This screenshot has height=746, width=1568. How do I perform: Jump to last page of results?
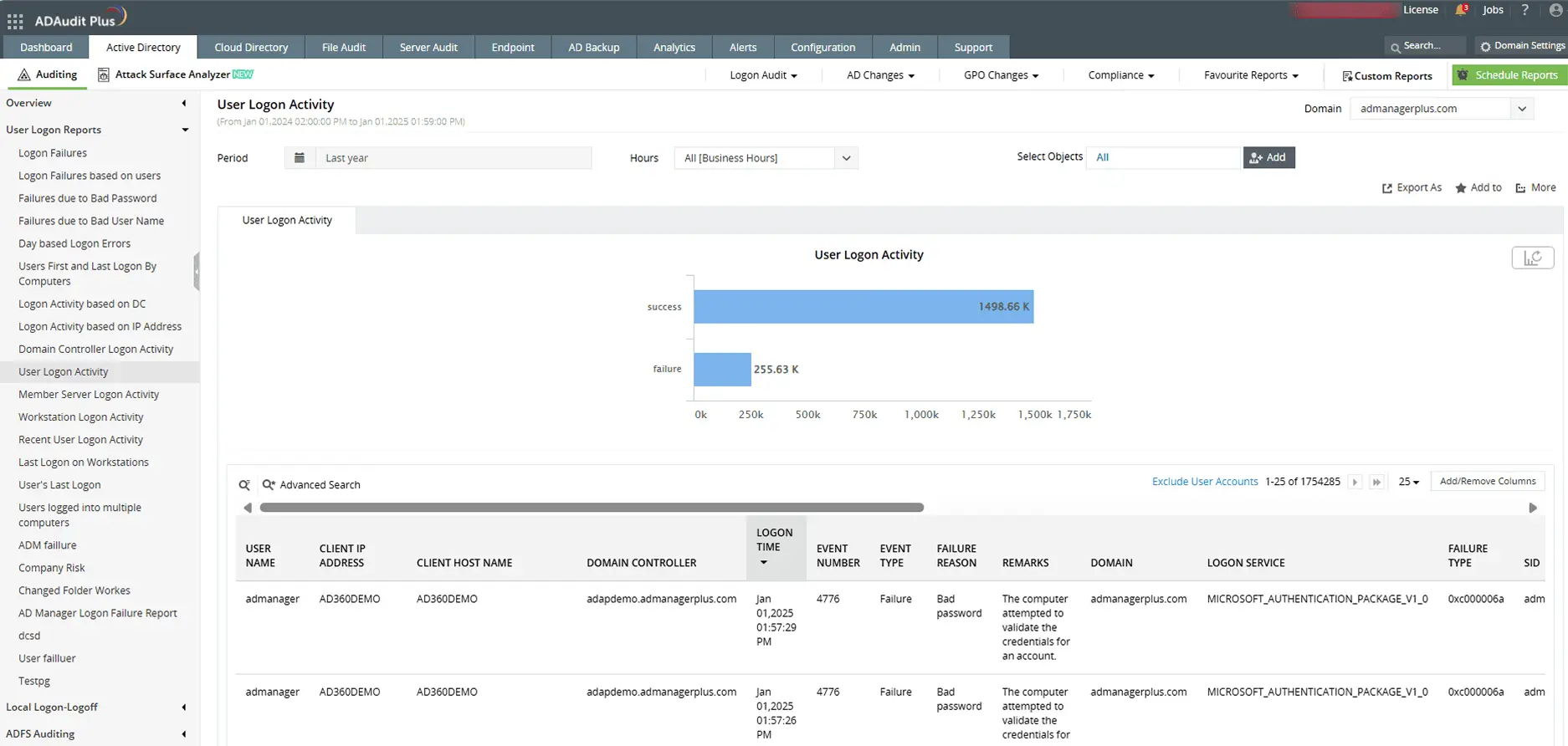(1376, 482)
